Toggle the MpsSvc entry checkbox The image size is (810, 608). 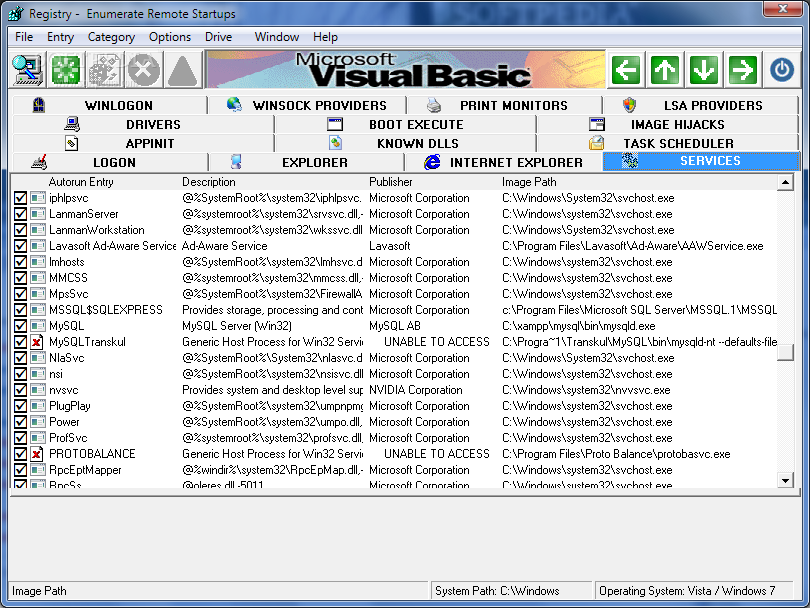coord(20,294)
